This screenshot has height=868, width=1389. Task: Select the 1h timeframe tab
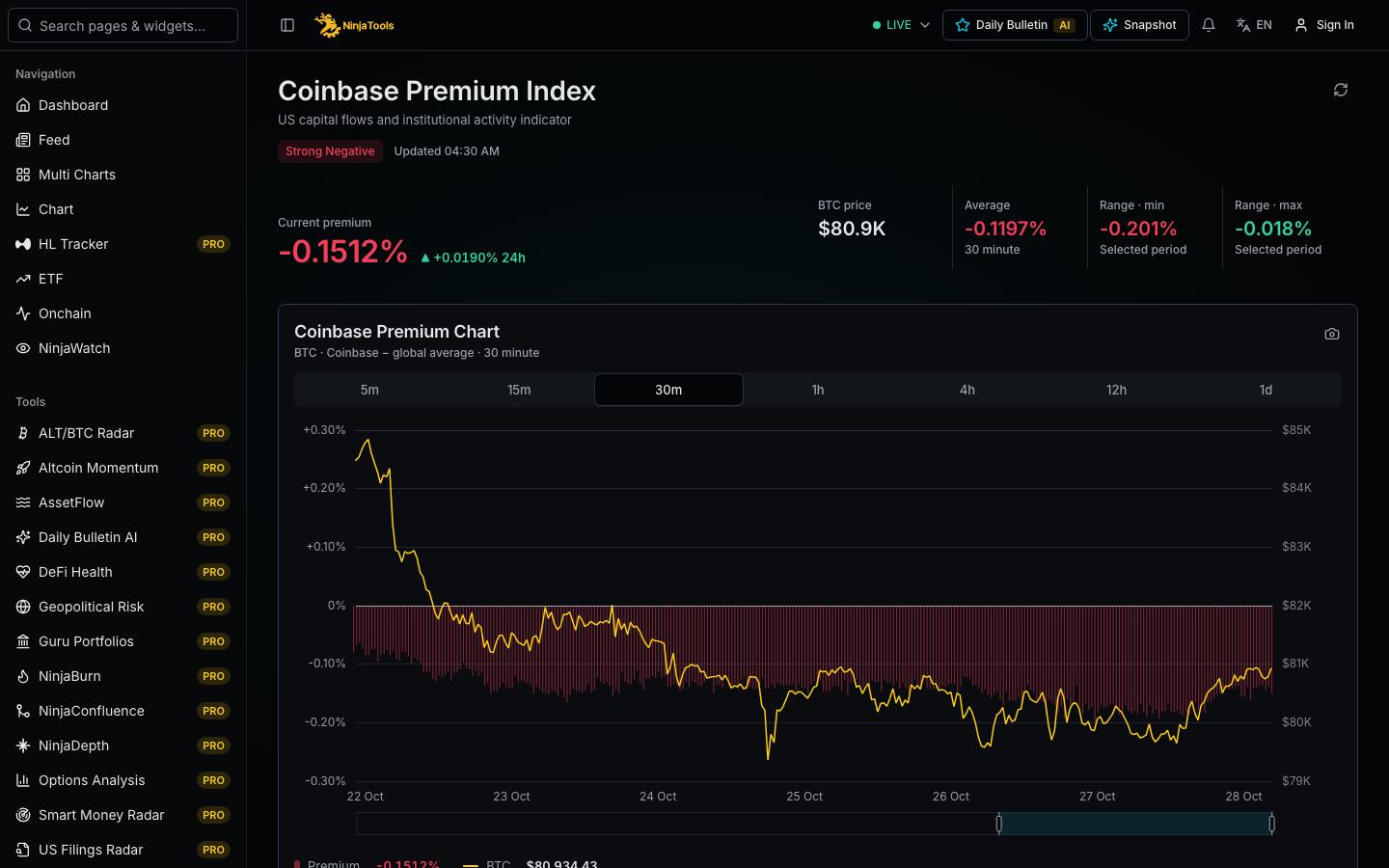[818, 390]
